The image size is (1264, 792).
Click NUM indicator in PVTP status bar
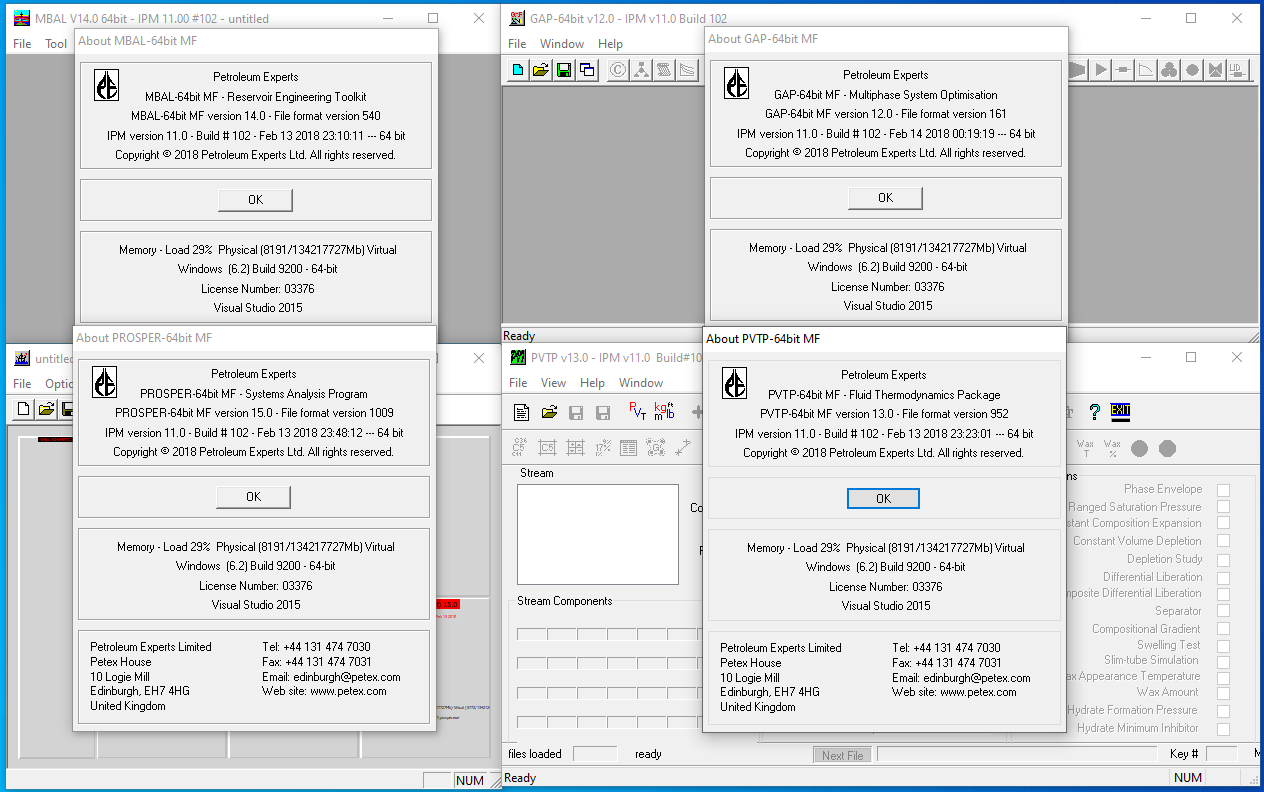point(1188,778)
